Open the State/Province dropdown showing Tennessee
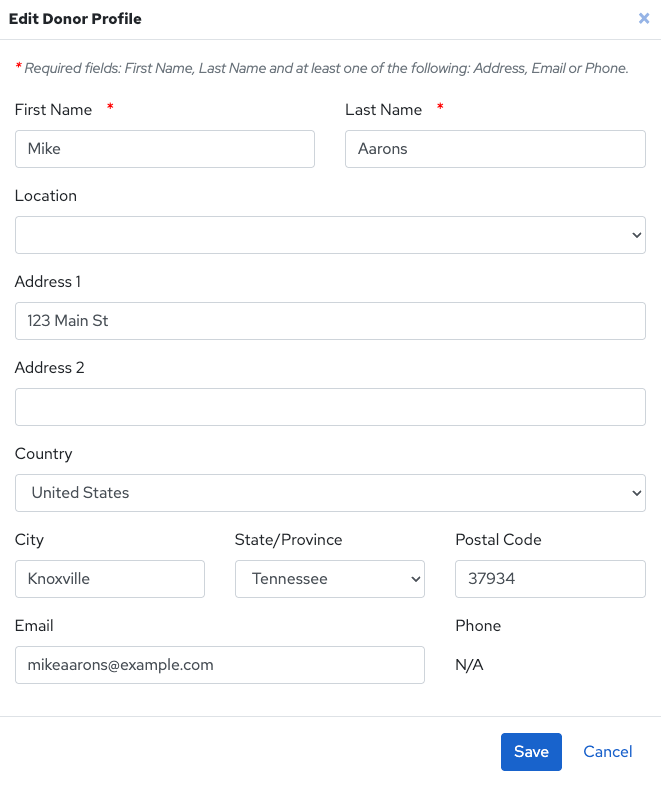 (330, 579)
